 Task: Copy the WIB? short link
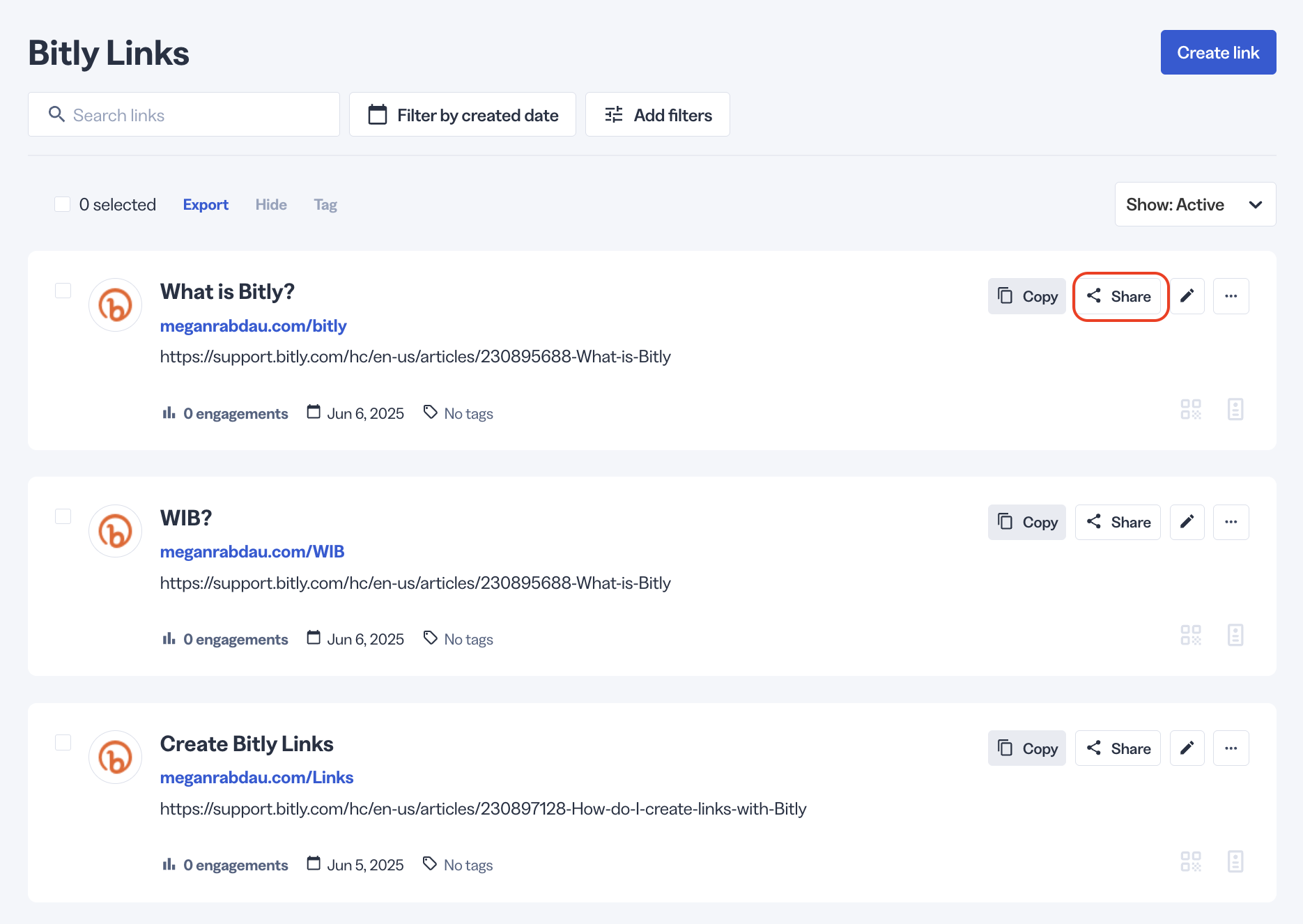click(x=1026, y=521)
